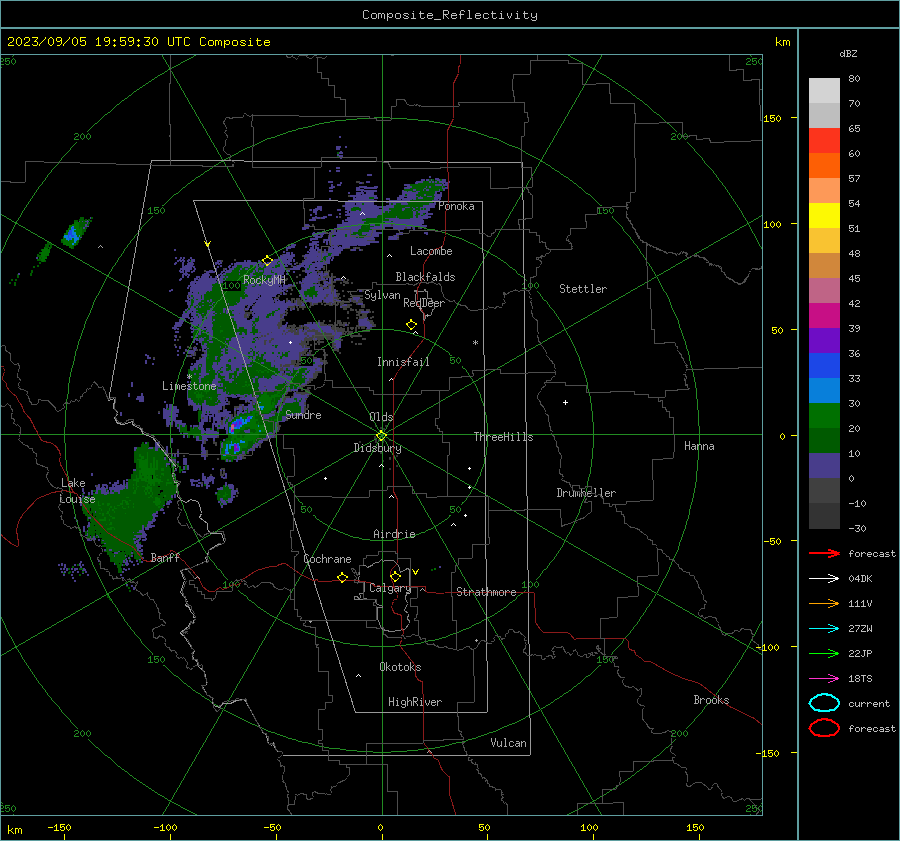Click the Okotoks town label
Viewport: 900px width, 841px height.
tap(400, 666)
